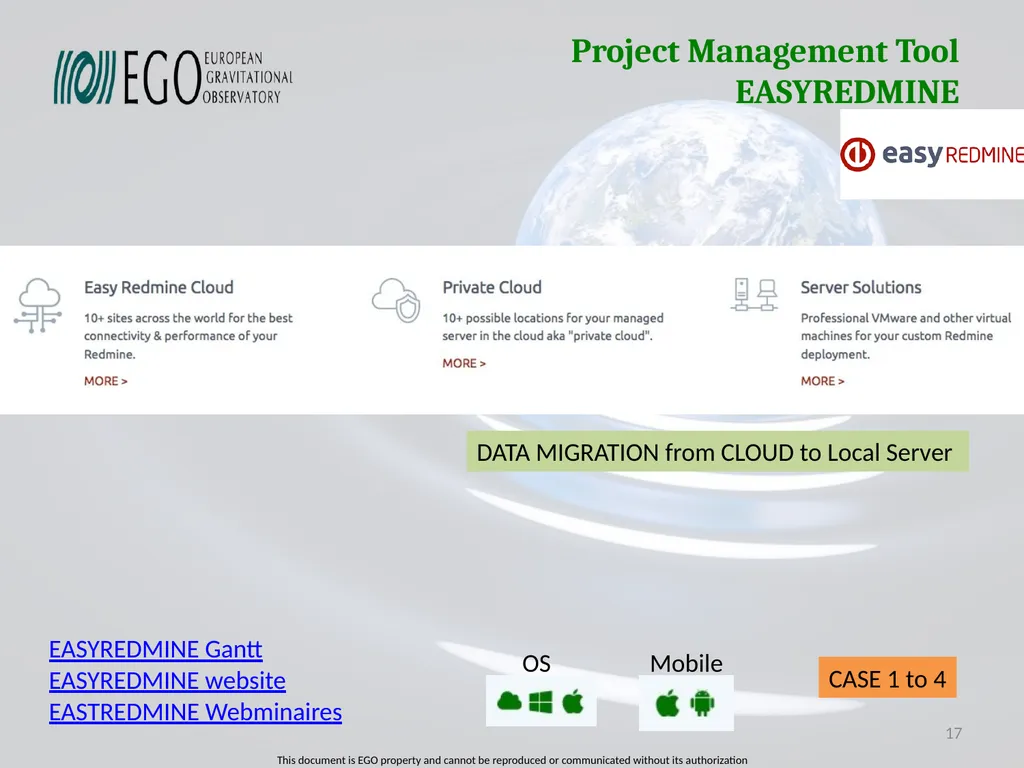This screenshot has height=768, width=1024.
Task: Click the Mobile label
Action: point(686,664)
